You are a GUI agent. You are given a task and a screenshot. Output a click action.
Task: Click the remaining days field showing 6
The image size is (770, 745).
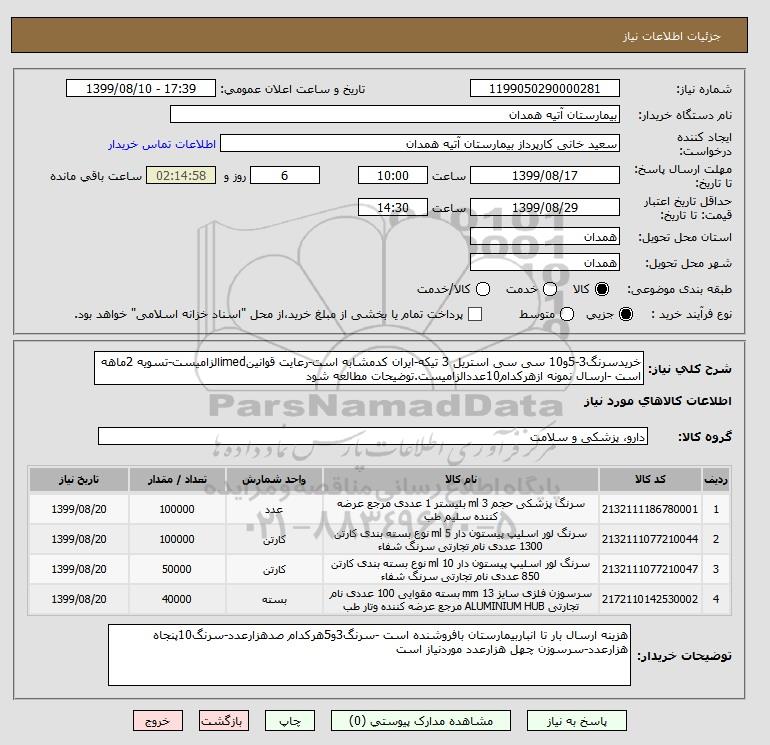pyautogui.click(x=285, y=175)
